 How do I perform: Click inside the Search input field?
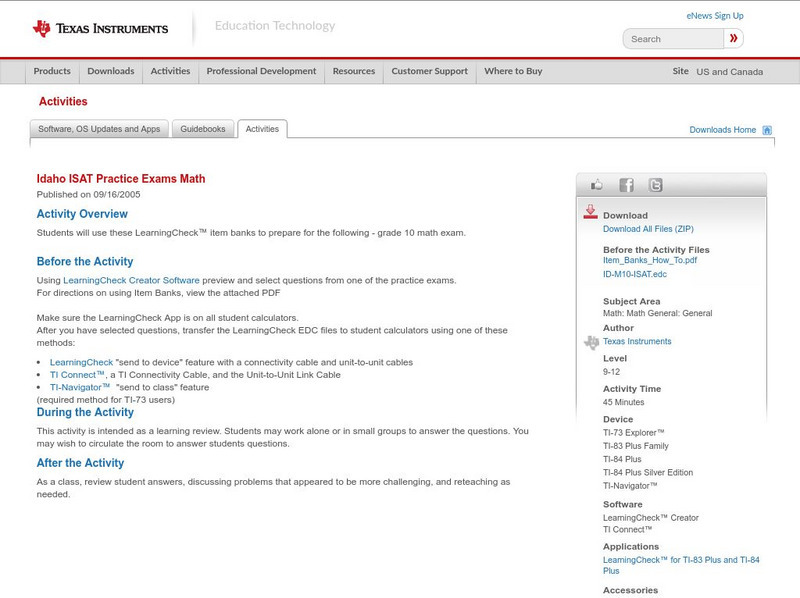(x=673, y=39)
